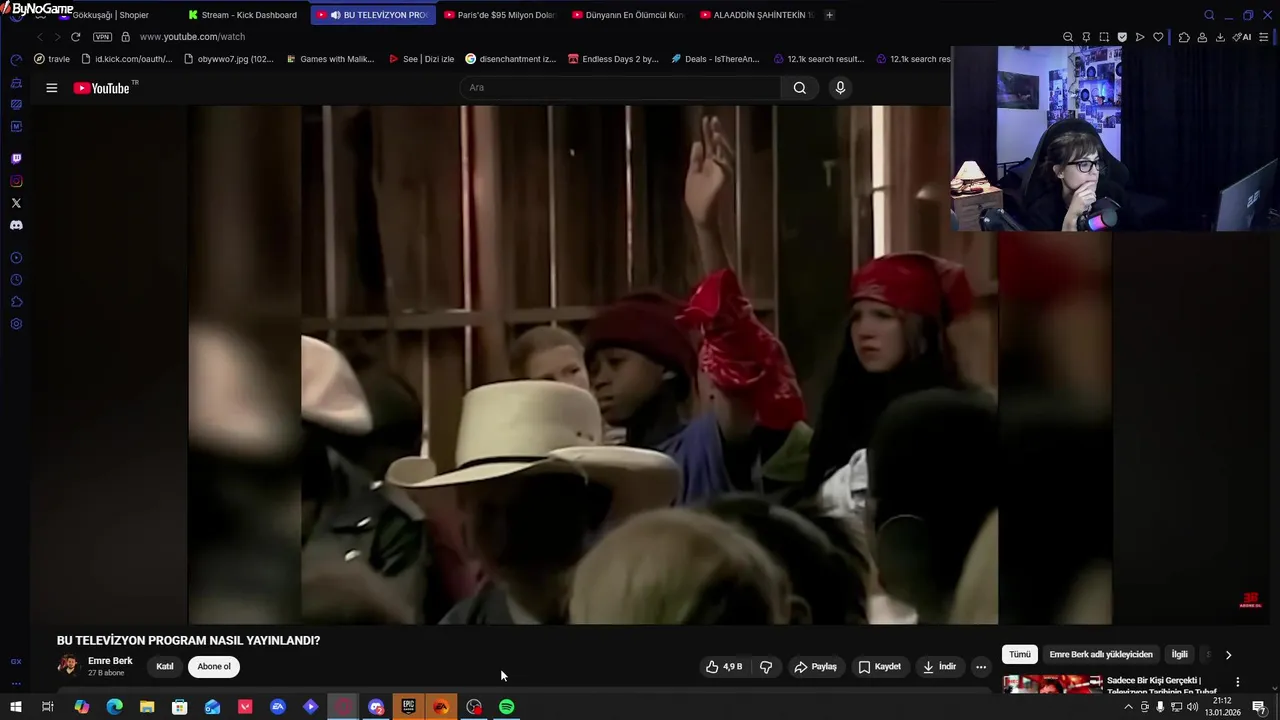Viewport: 1280px width, 720px height.
Task: Toggle the VPN badge in address bar
Action: [102, 37]
